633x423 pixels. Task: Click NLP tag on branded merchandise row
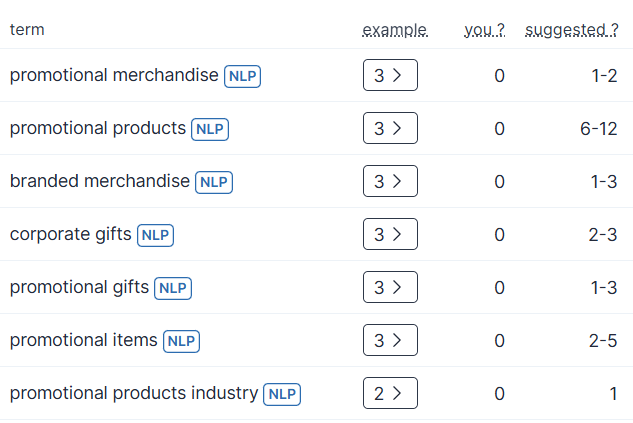tap(214, 182)
